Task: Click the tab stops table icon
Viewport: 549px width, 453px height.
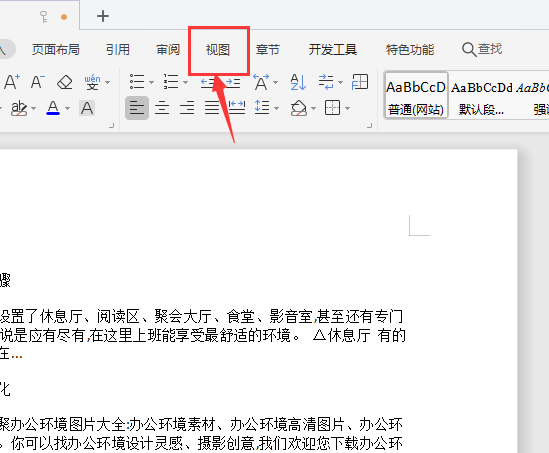Action: 360,82
